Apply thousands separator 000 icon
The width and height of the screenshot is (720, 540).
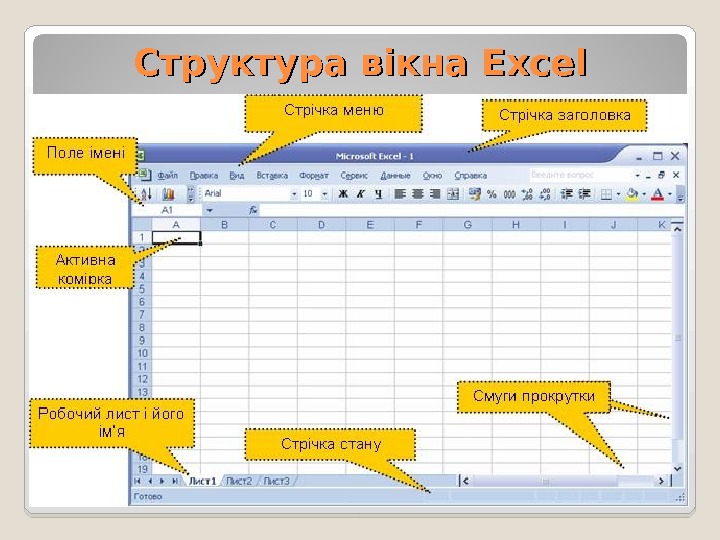(509, 194)
